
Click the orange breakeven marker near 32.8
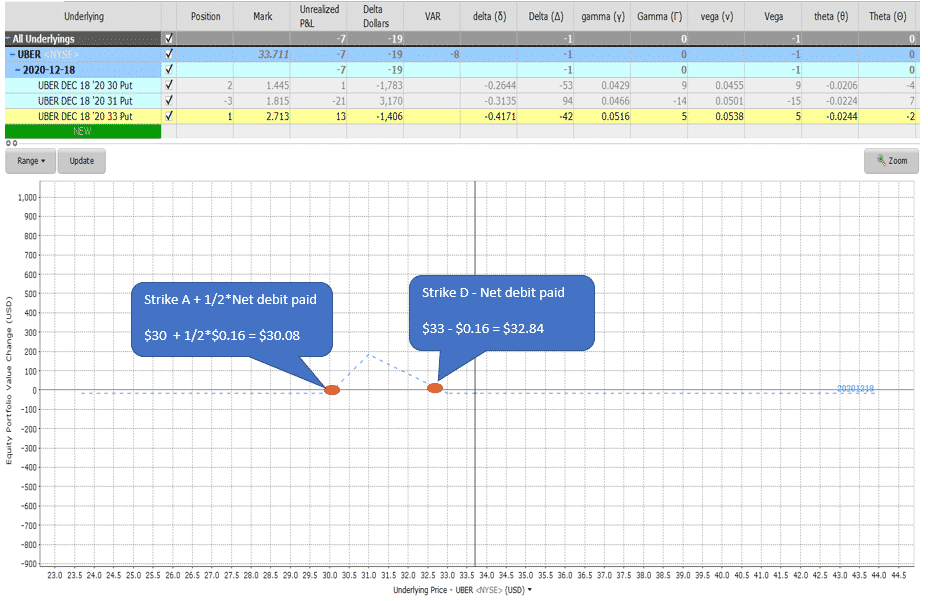[435, 388]
